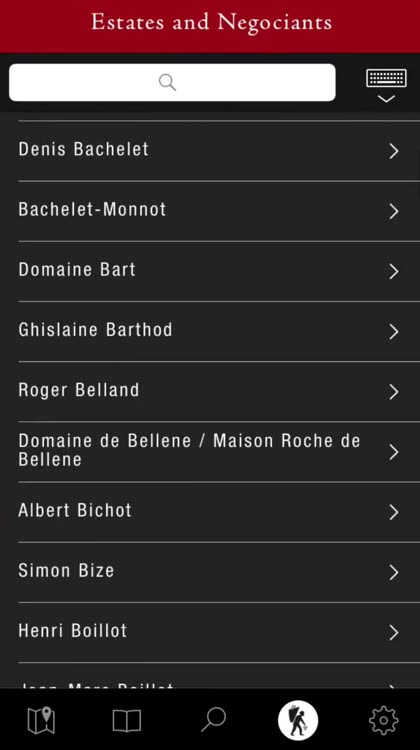This screenshot has height=750, width=420.
Task: Open the book guide tab icon
Action: (126, 720)
